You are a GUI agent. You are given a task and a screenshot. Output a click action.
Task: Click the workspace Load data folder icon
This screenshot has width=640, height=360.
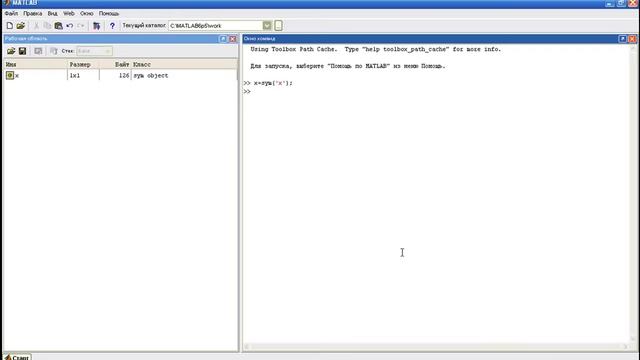coord(11,51)
